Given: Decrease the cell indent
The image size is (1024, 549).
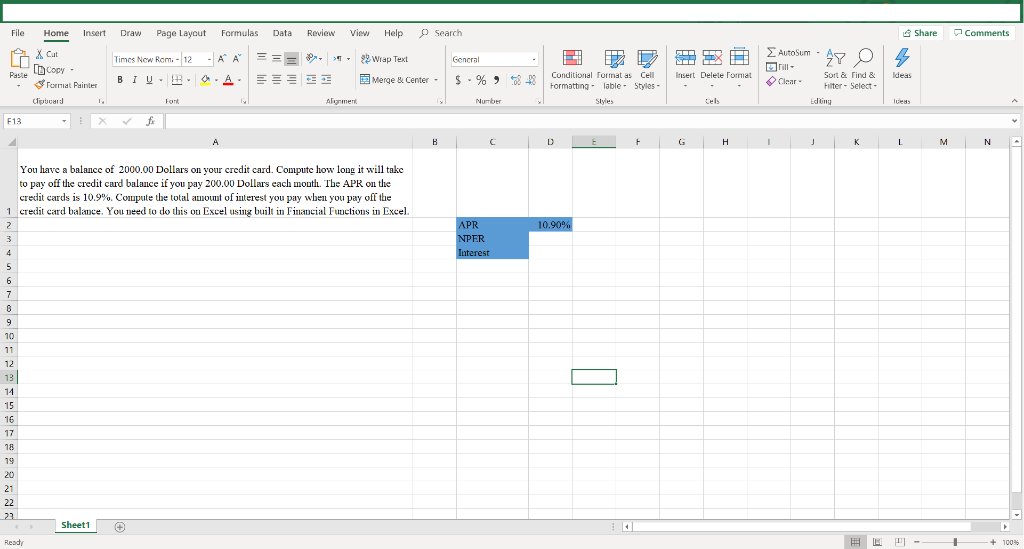Looking at the screenshot, I should pyautogui.click(x=311, y=80).
